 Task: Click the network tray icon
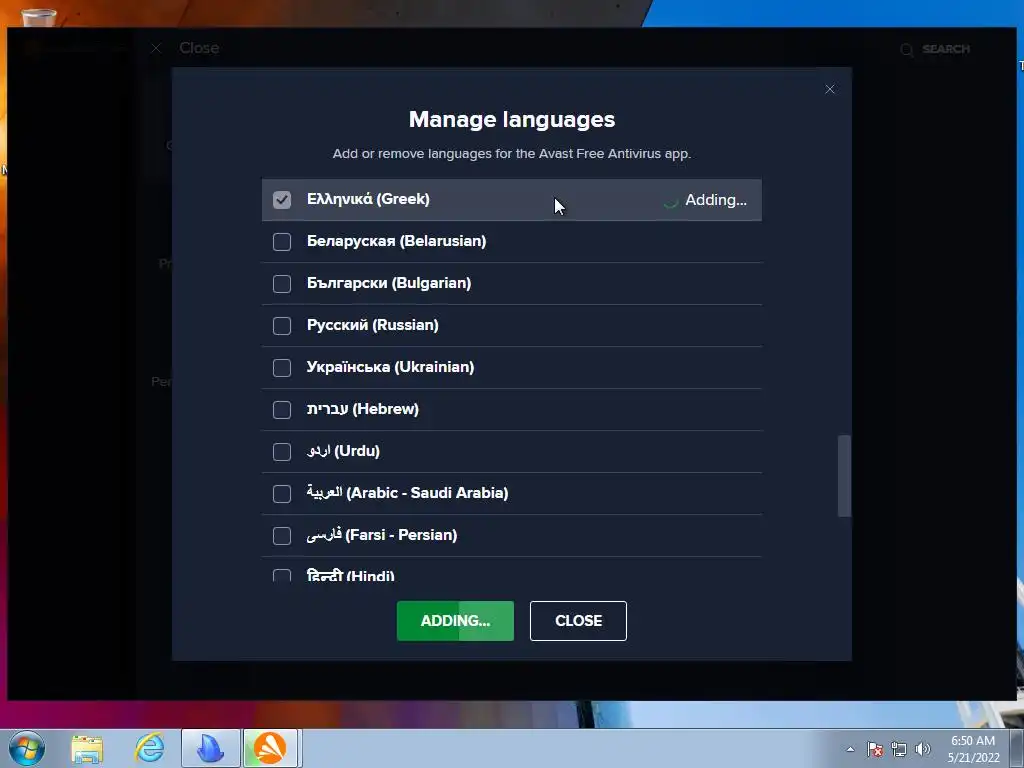click(899, 749)
